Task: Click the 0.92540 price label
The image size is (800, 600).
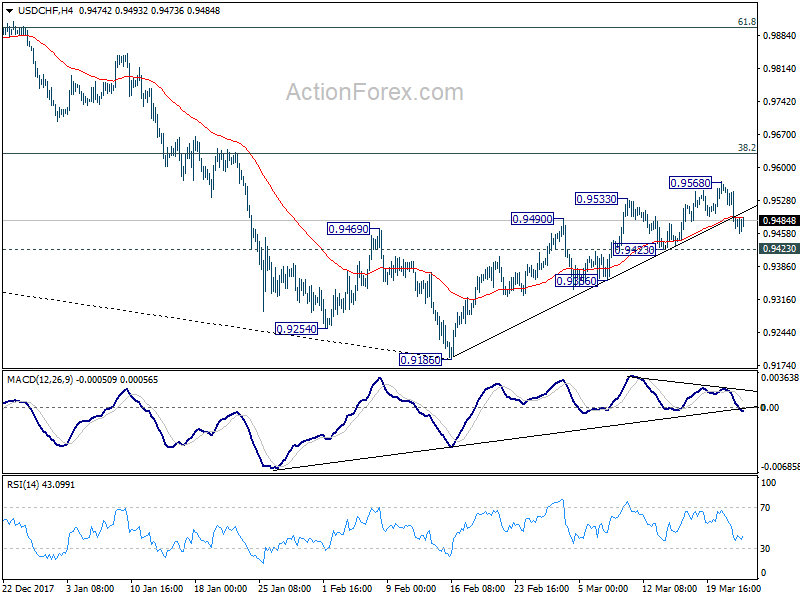Action: coord(296,329)
